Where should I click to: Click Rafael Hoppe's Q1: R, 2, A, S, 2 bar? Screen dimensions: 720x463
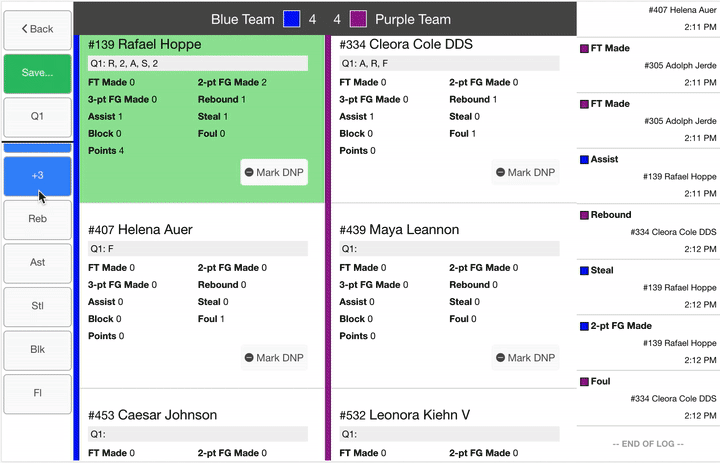point(198,63)
